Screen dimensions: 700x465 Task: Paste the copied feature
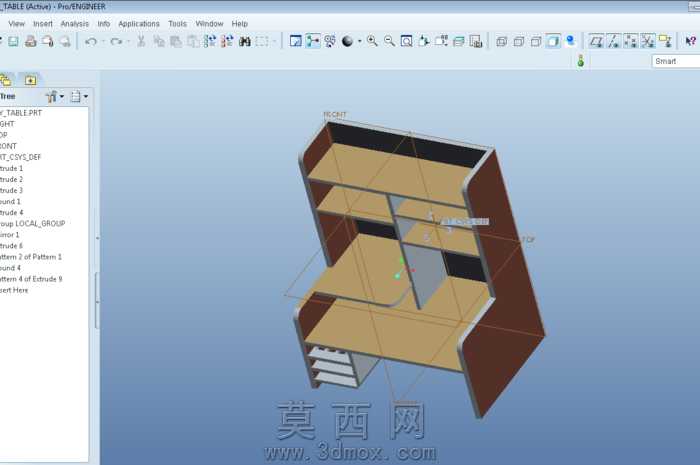[176, 42]
